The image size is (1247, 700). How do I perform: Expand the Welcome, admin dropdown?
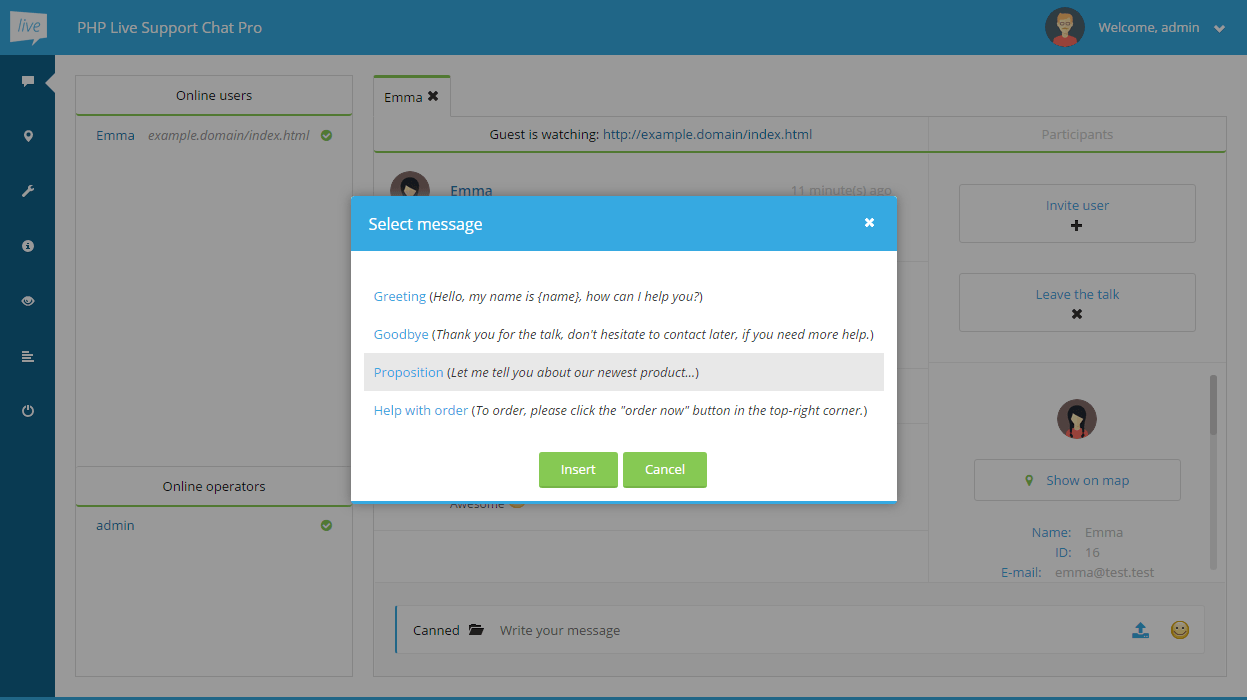pyautogui.click(x=1219, y=29)
